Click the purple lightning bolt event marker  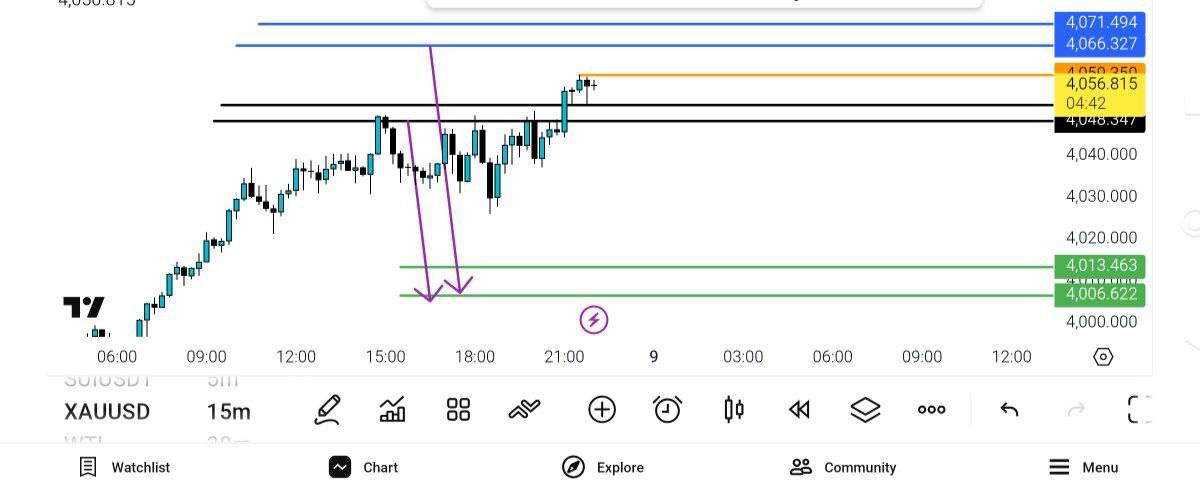(x=594, y=320)
